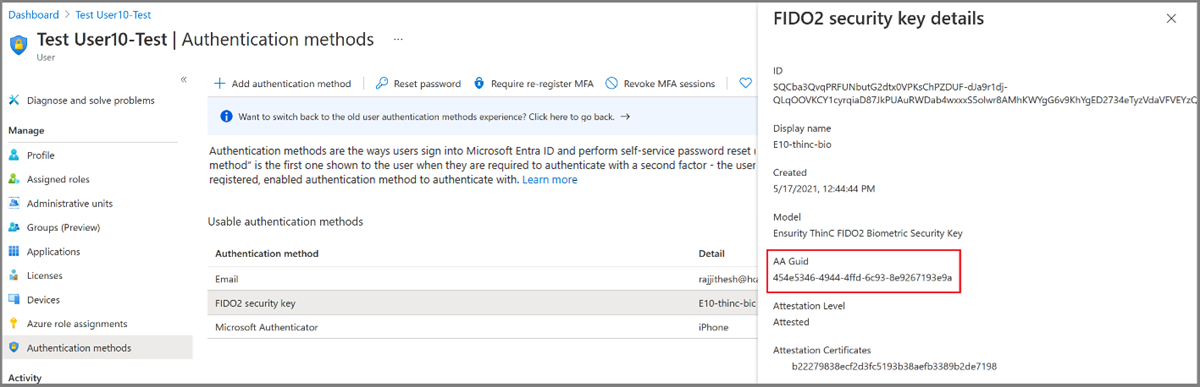Image resolution: width=1200 pixels, height=387 pixels.
Task: Open Applications in sidebar
Action: (x=54, y=251)
